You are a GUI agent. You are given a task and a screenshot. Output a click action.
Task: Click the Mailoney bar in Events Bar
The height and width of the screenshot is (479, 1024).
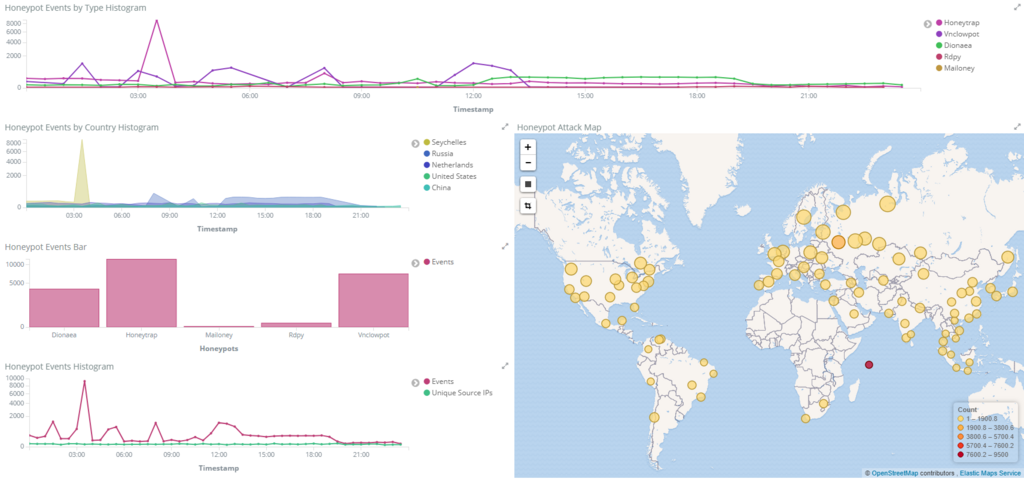219,326
